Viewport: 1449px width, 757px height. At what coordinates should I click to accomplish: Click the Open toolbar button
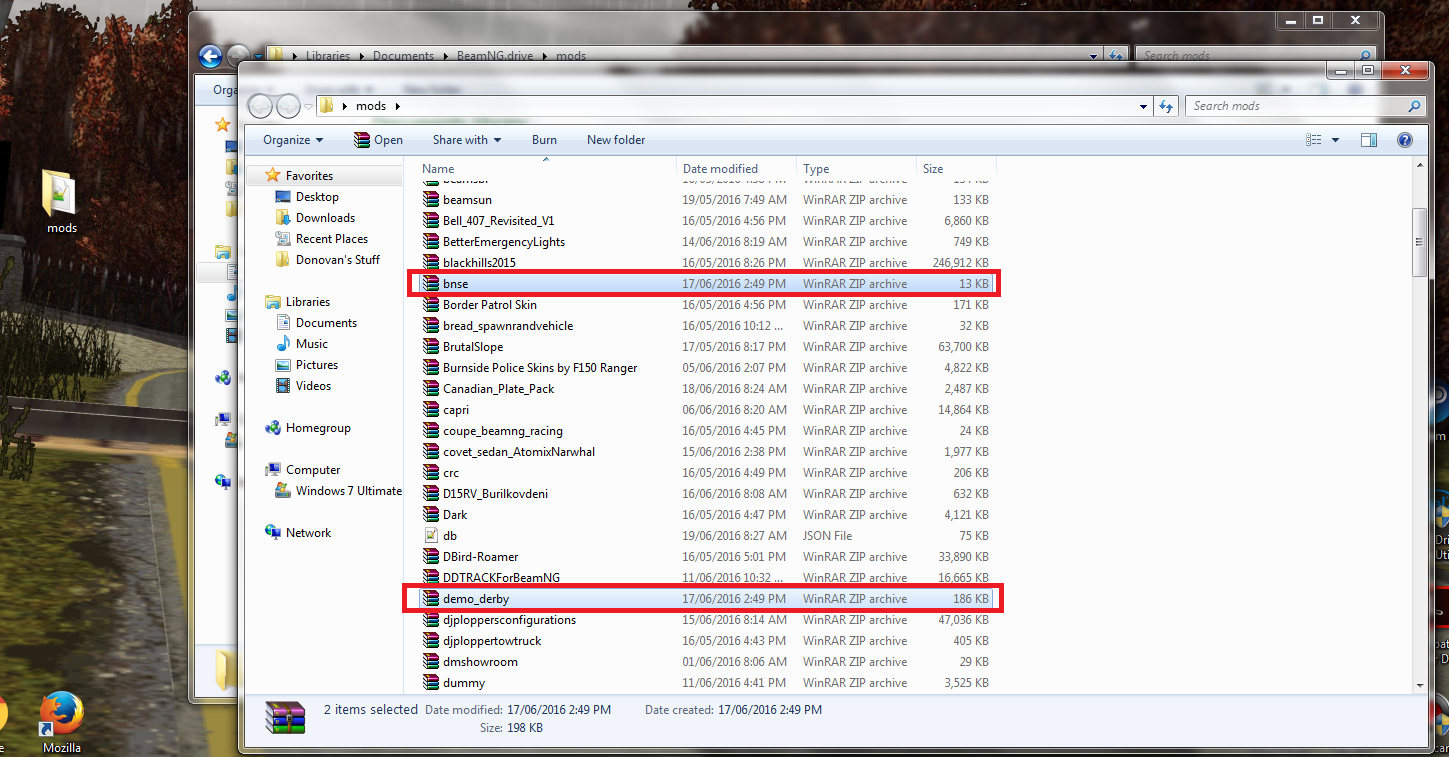click(378, 140)
